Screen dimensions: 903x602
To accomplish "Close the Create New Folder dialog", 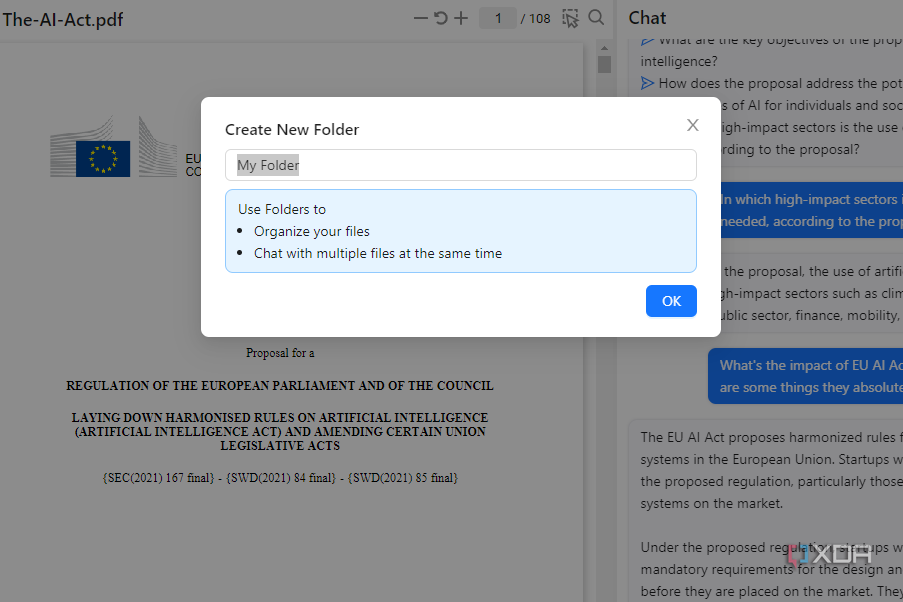I will pos(692,125).
